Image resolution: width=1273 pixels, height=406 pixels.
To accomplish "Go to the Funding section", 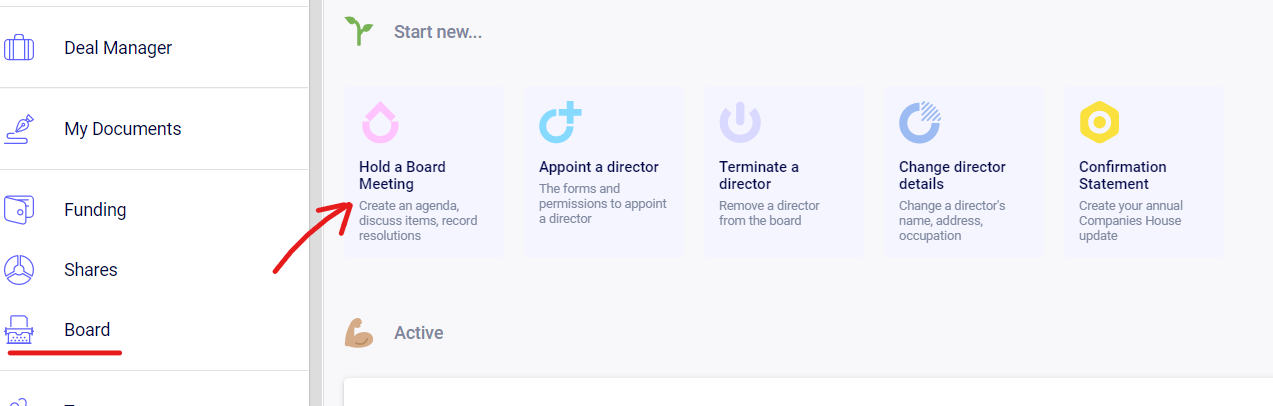I will [x=95, y=210].
